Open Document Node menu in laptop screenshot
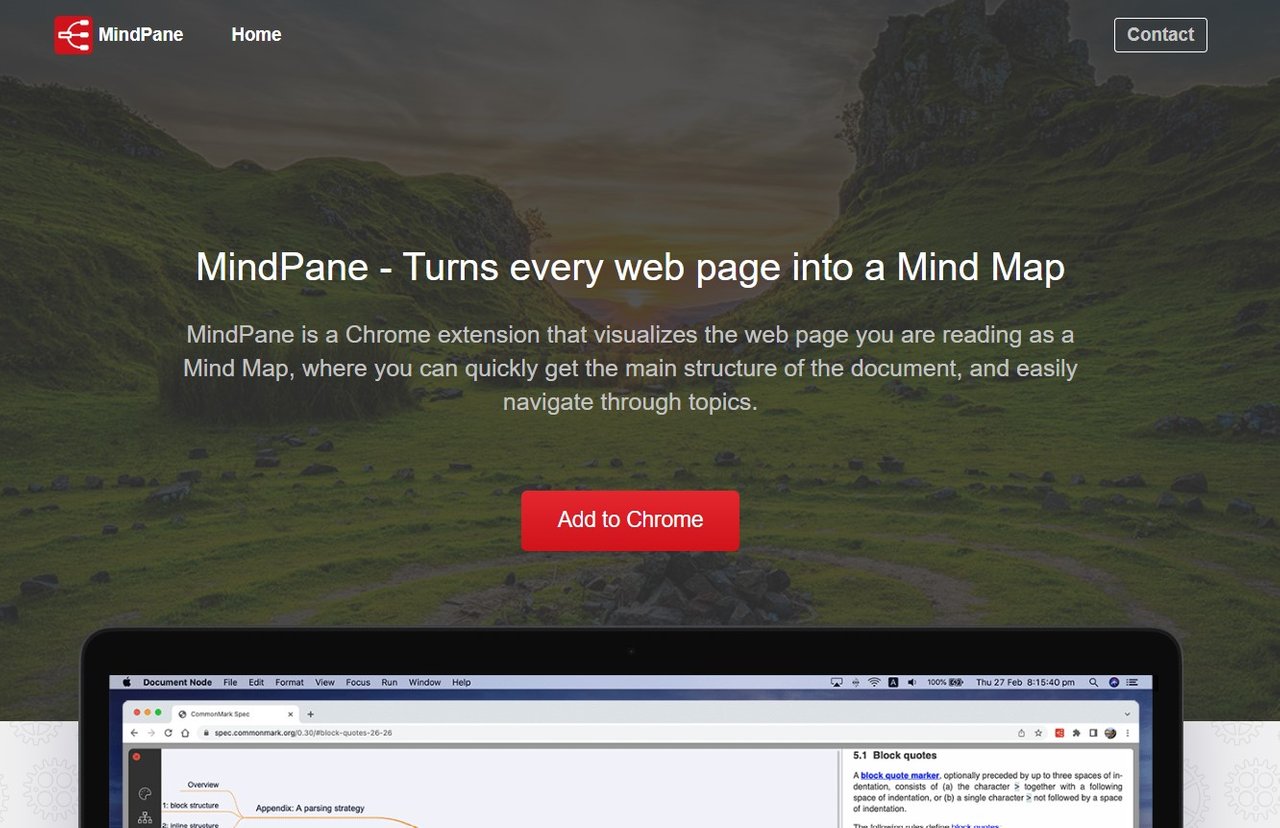The width and height of the screenshot is (1280, 828). click(177, 682)
